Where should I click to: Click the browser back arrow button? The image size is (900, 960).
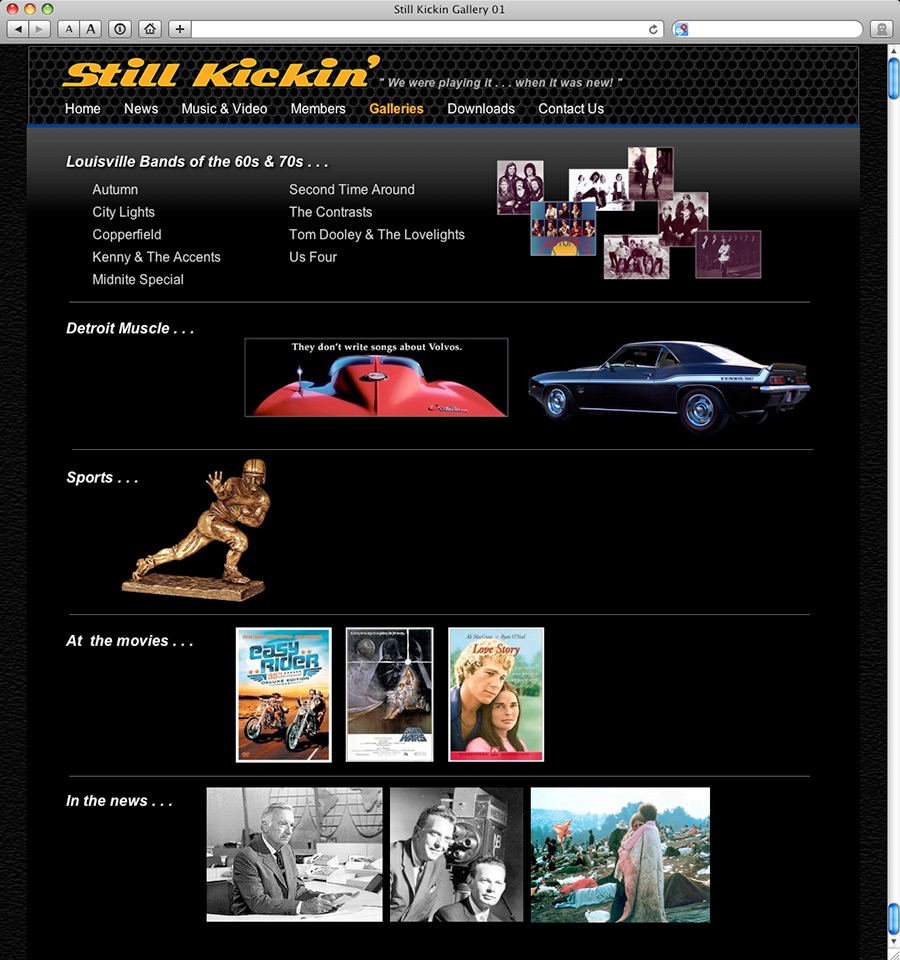[18, 29]
